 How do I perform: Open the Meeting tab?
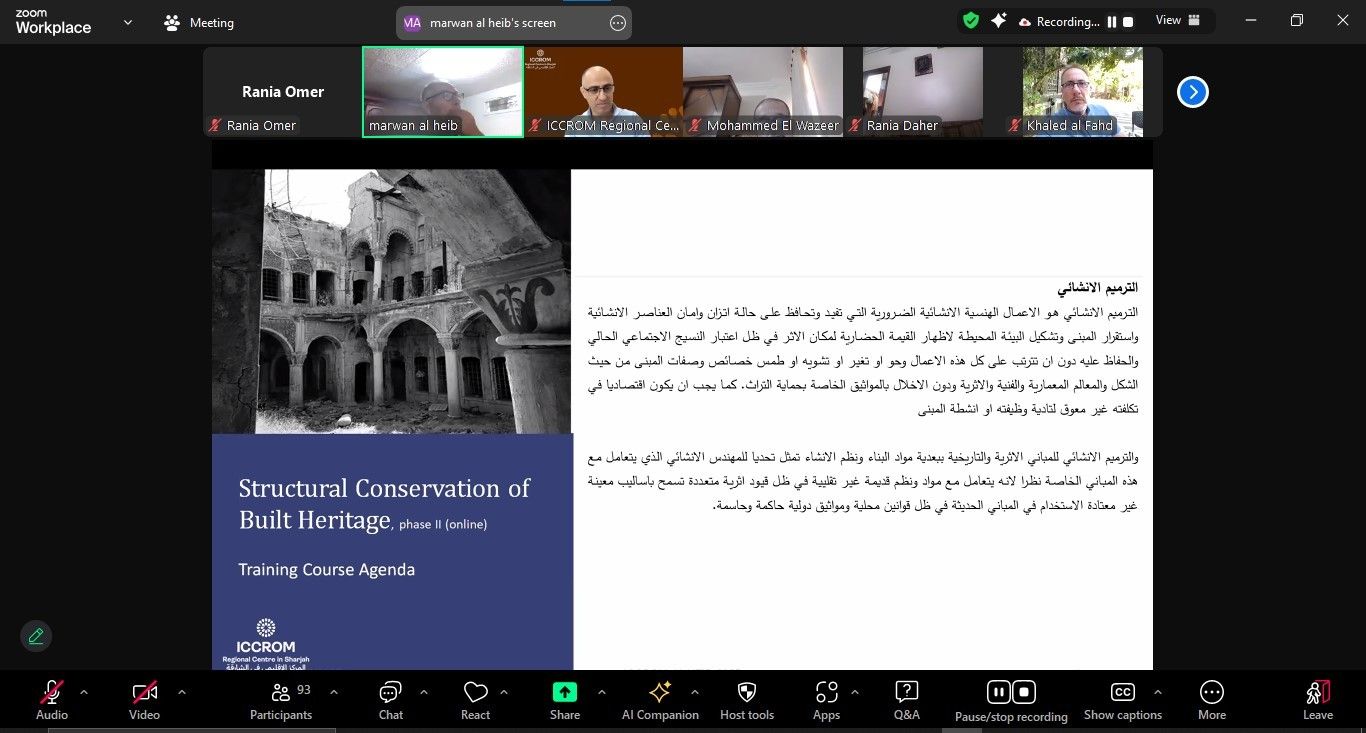click(x=200, y=22)
